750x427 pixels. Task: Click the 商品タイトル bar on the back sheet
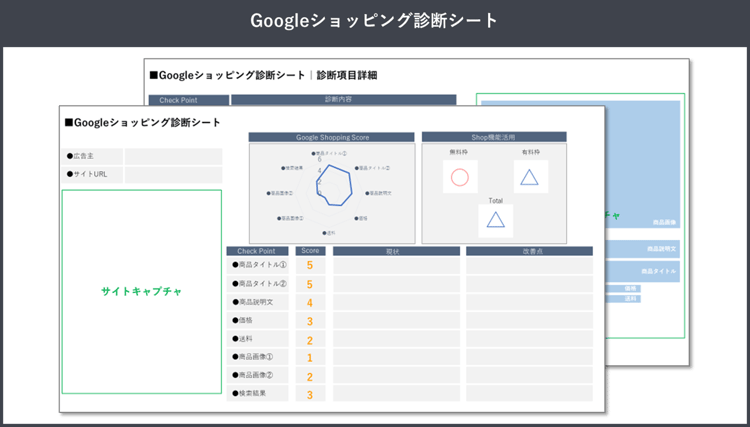(642, 271)
